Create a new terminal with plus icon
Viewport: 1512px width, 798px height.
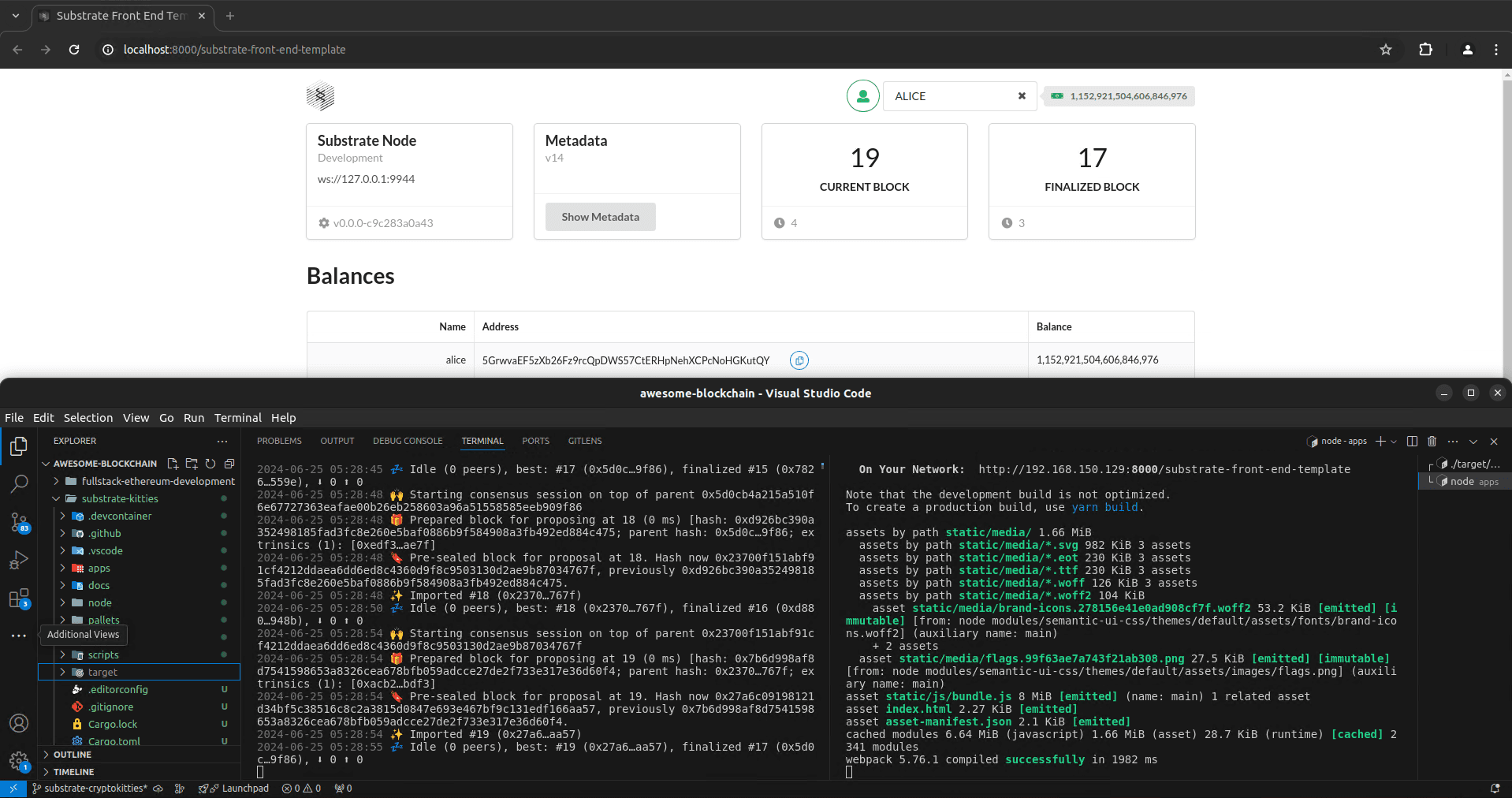pyautogui.click(x=1380, y=442)
